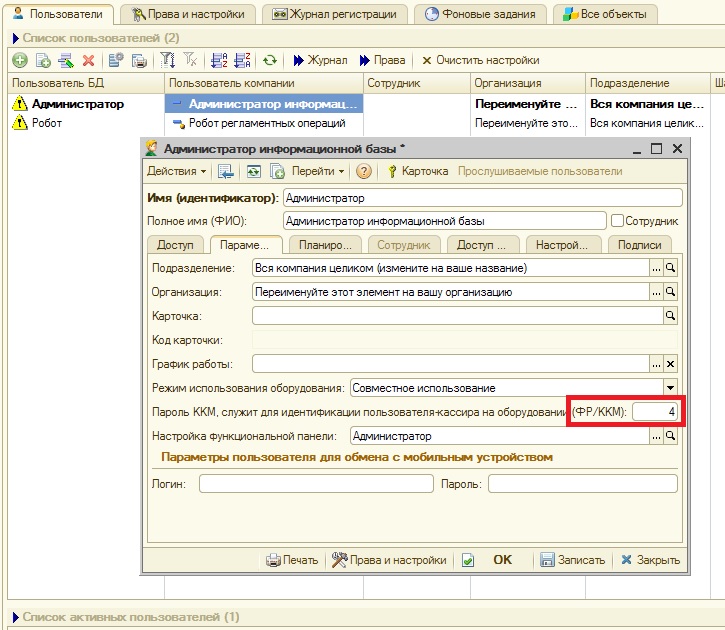The image size is (725, 630).
Task: Search Карточка with magnifier icon
Action: click(670, 316)
